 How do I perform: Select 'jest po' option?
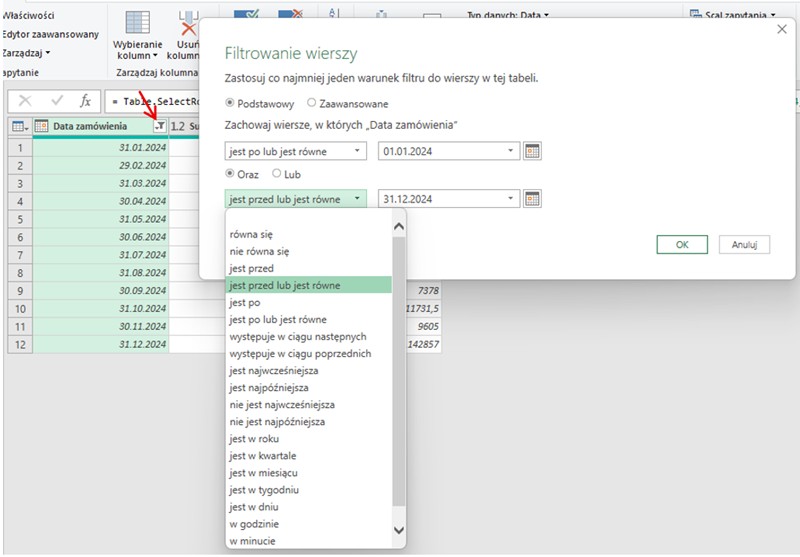point(308,302)
